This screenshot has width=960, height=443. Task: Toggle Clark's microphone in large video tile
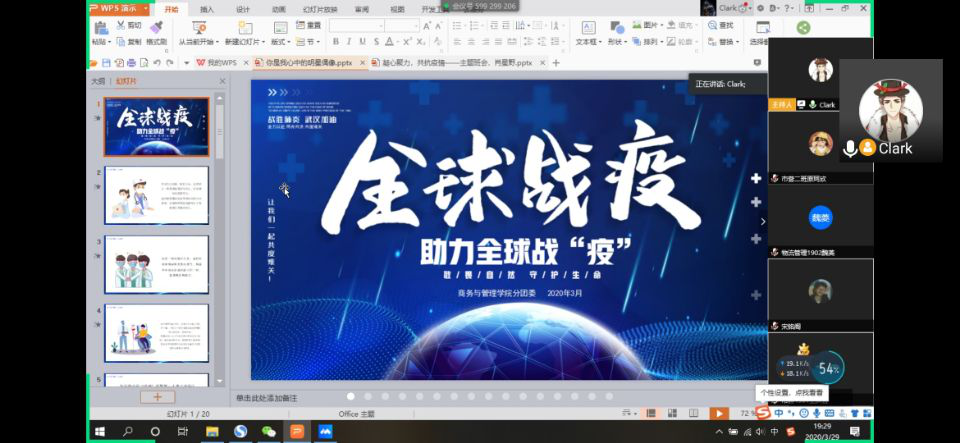850,148
